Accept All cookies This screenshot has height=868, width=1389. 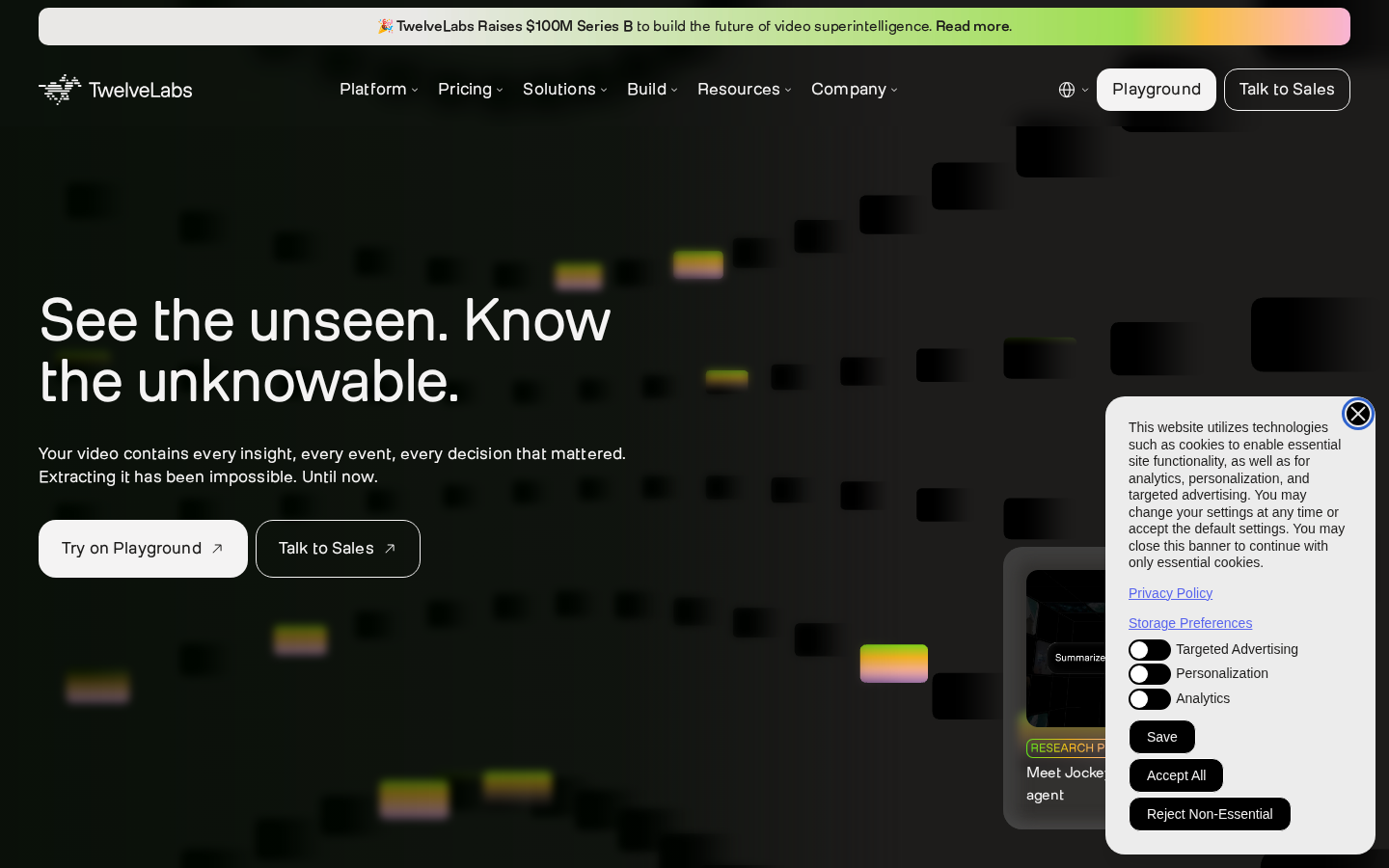1176,775
